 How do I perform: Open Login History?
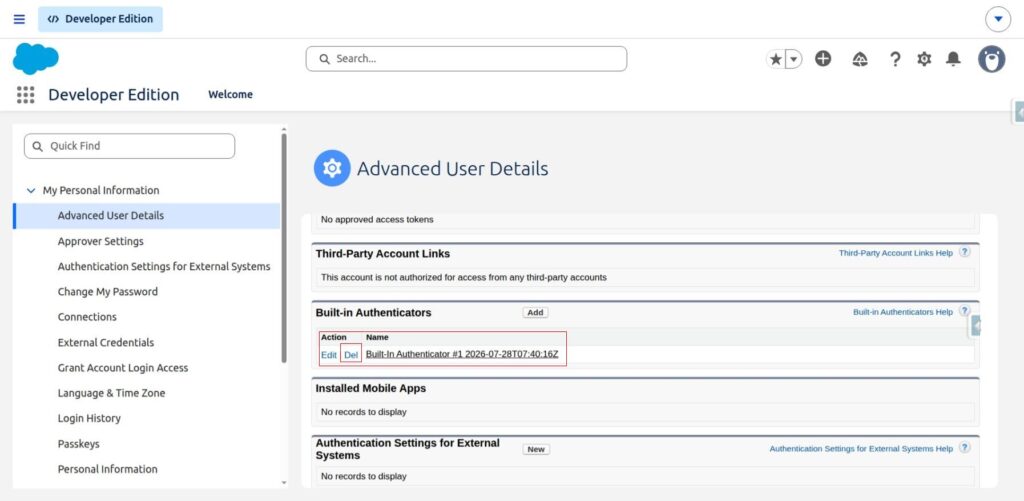tap(89, 419)
